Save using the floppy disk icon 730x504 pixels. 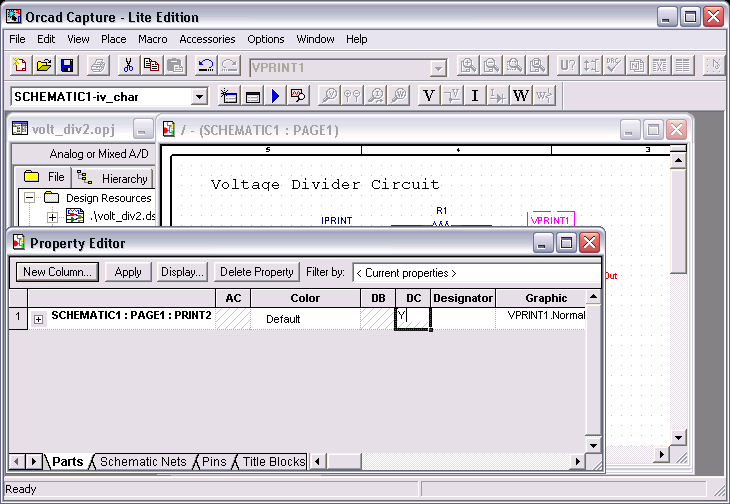pos(67,66)
